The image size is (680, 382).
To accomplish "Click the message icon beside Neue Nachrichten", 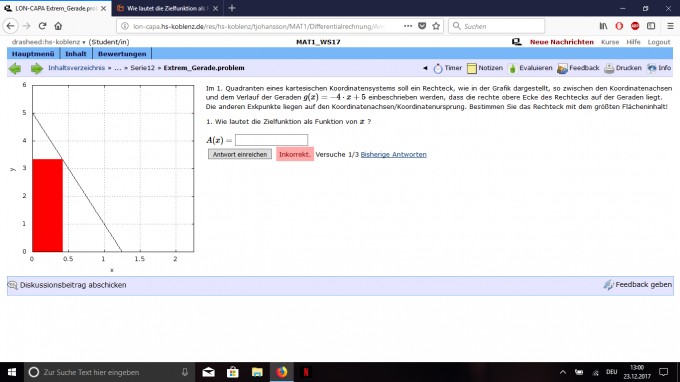I will pyautogui.click(x=517, y=42).
